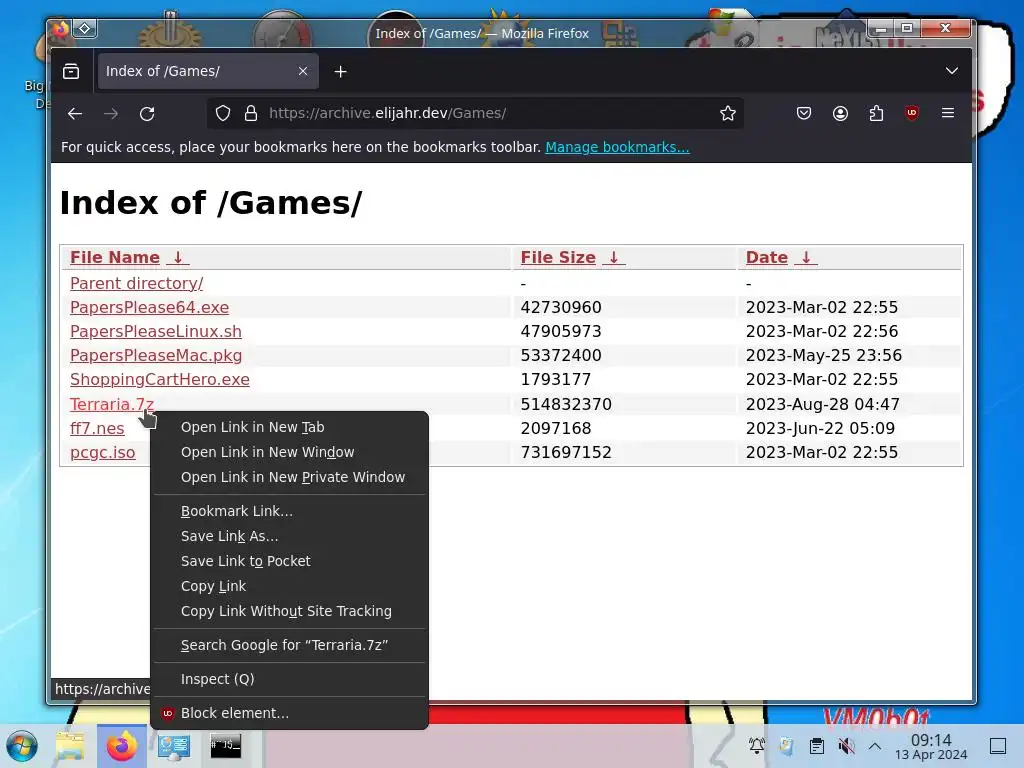1024x768 pixels.
Task: Open the Start menu orb
Action: pyautogui.click(x=22, y=746)
